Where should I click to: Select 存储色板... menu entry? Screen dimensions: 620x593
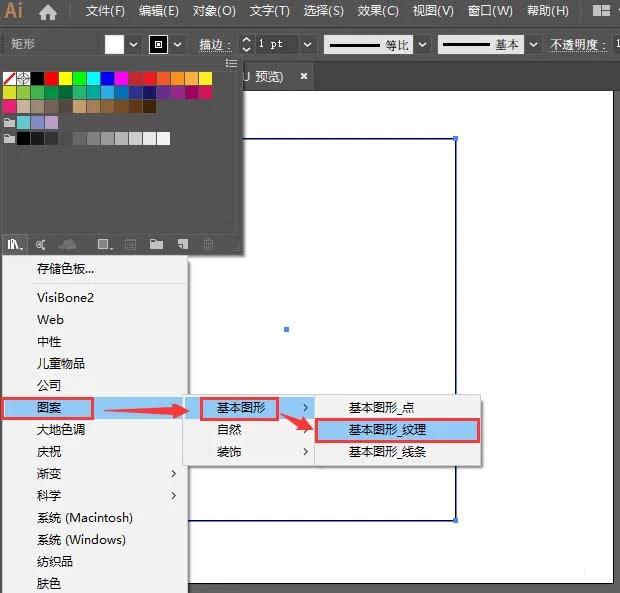(66, 268)
